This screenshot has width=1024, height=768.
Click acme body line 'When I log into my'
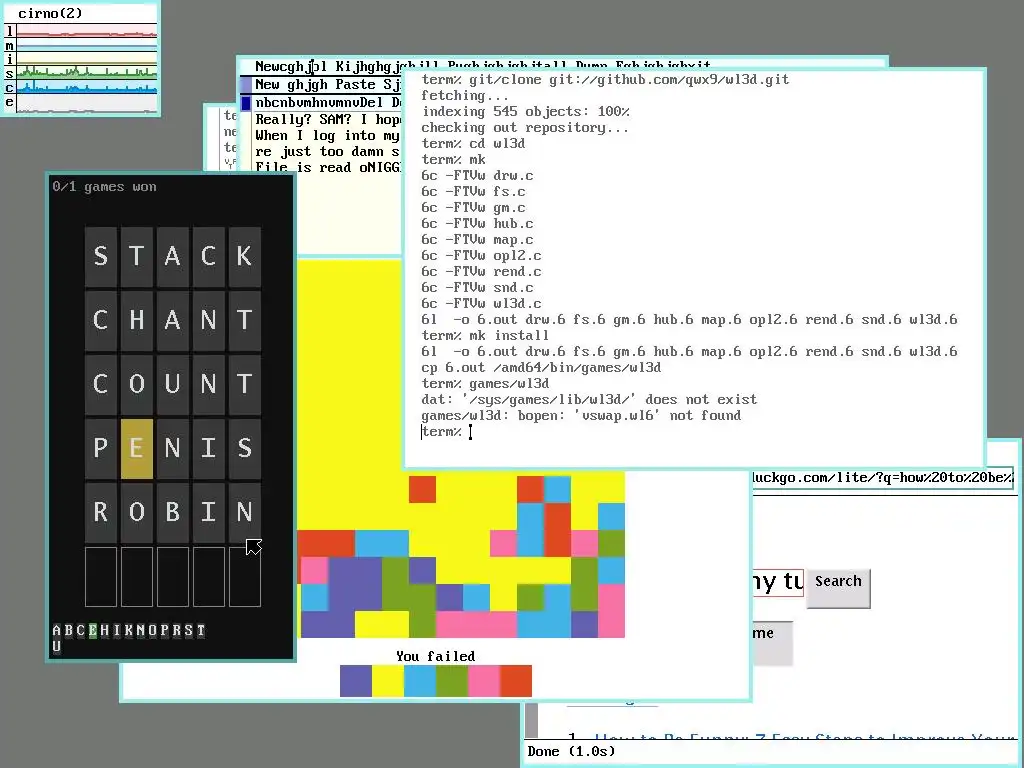coord(327,136)
